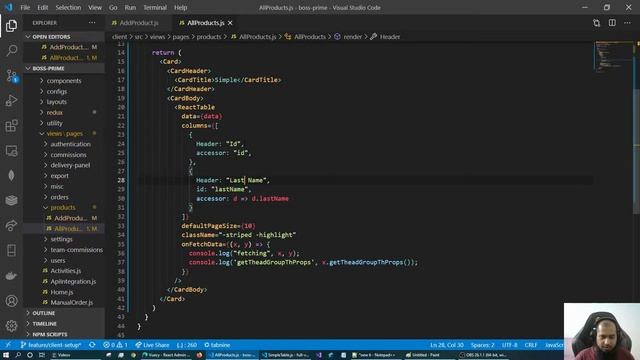This screenshot has width=640, height=360.
Task: Open the Docker whale icon view
Action: (x=11, y=276)
